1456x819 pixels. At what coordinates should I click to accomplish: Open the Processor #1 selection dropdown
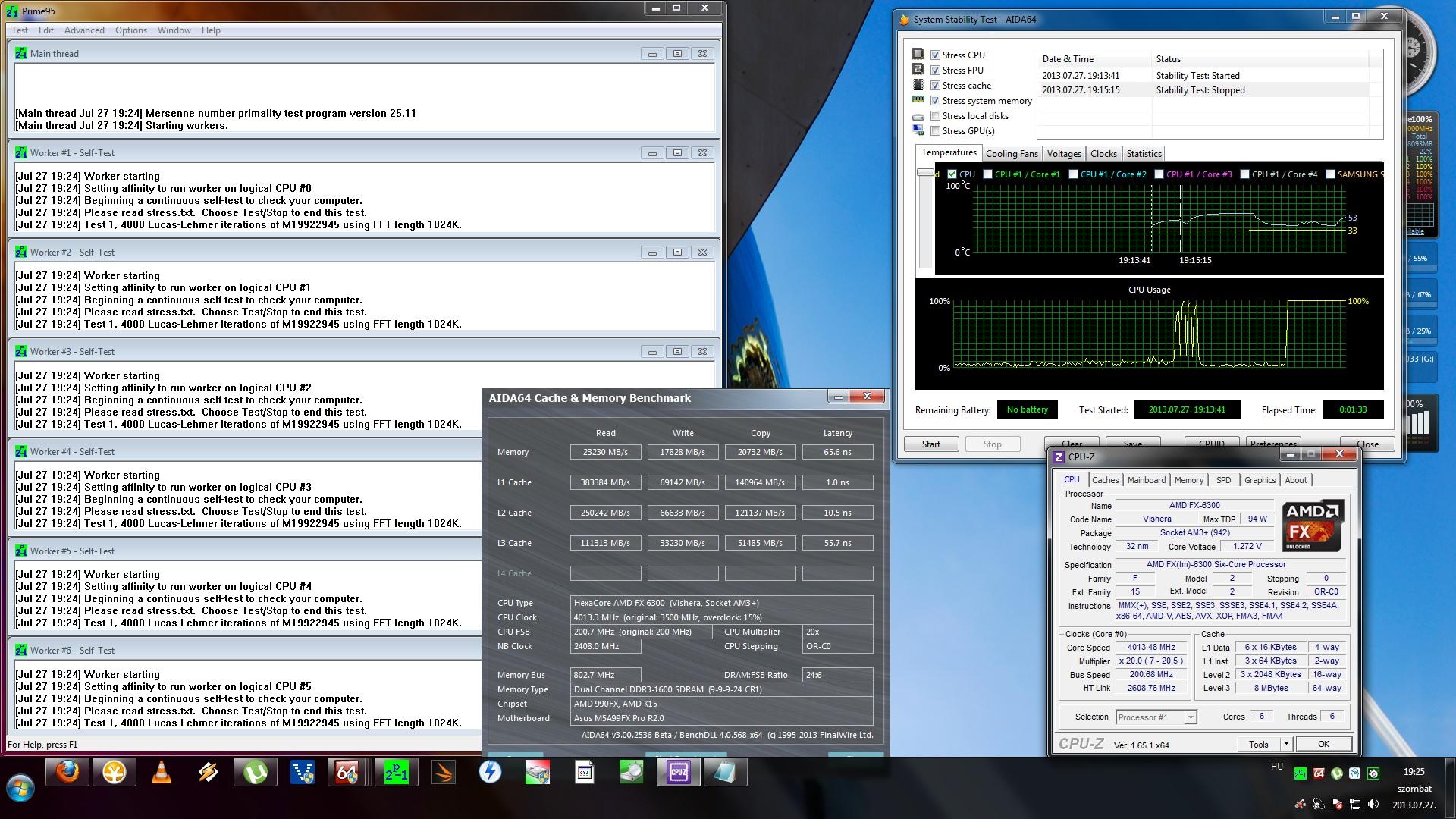tap(1156, 717)
